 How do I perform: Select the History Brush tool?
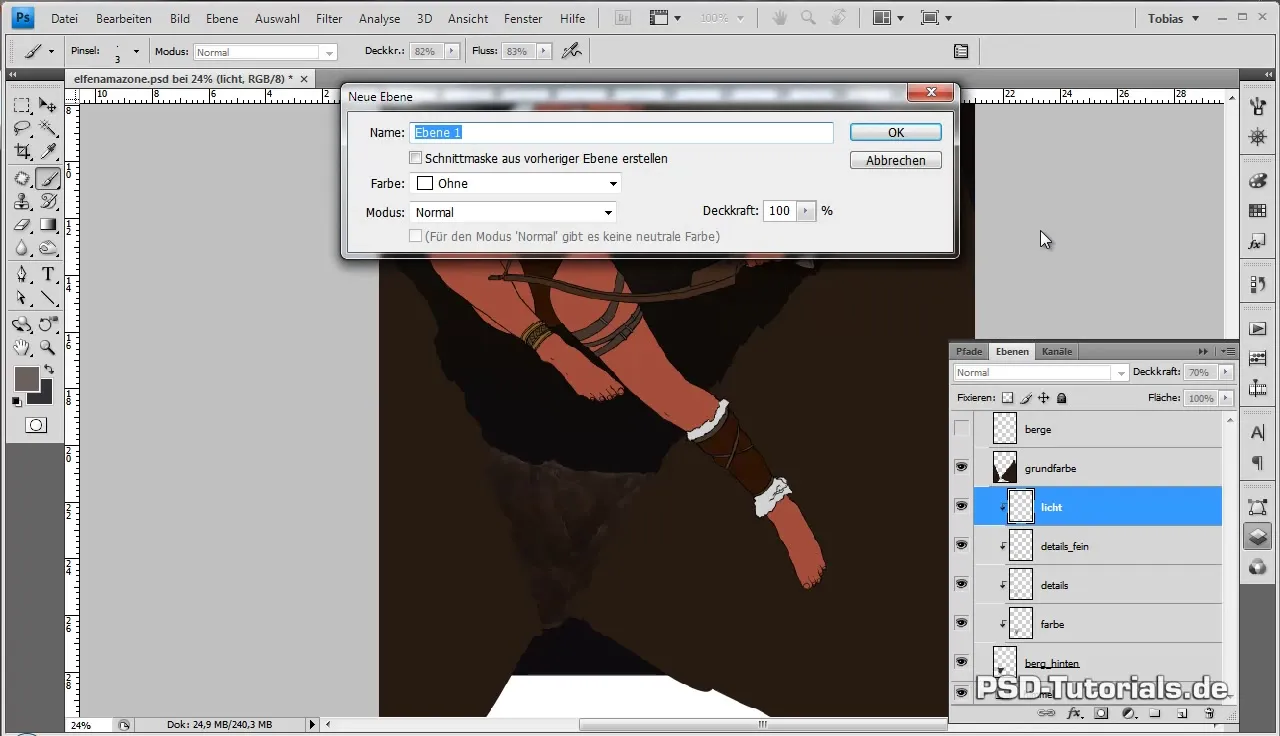pyautogui.click(x=47, y=201)
